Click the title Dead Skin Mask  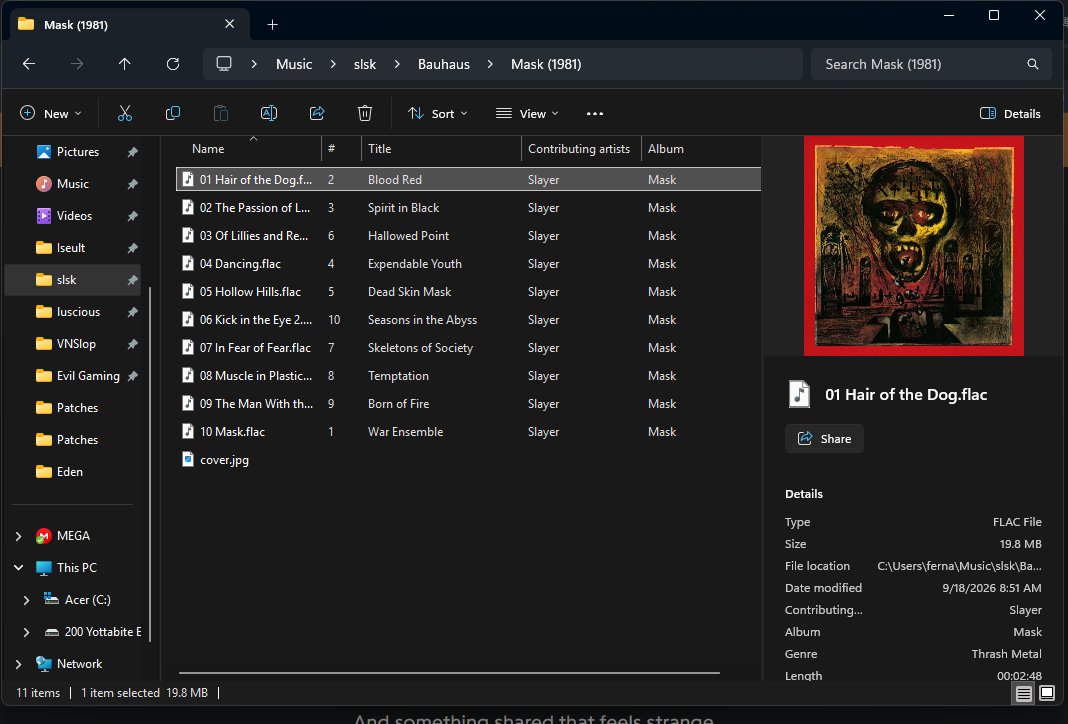409,292
